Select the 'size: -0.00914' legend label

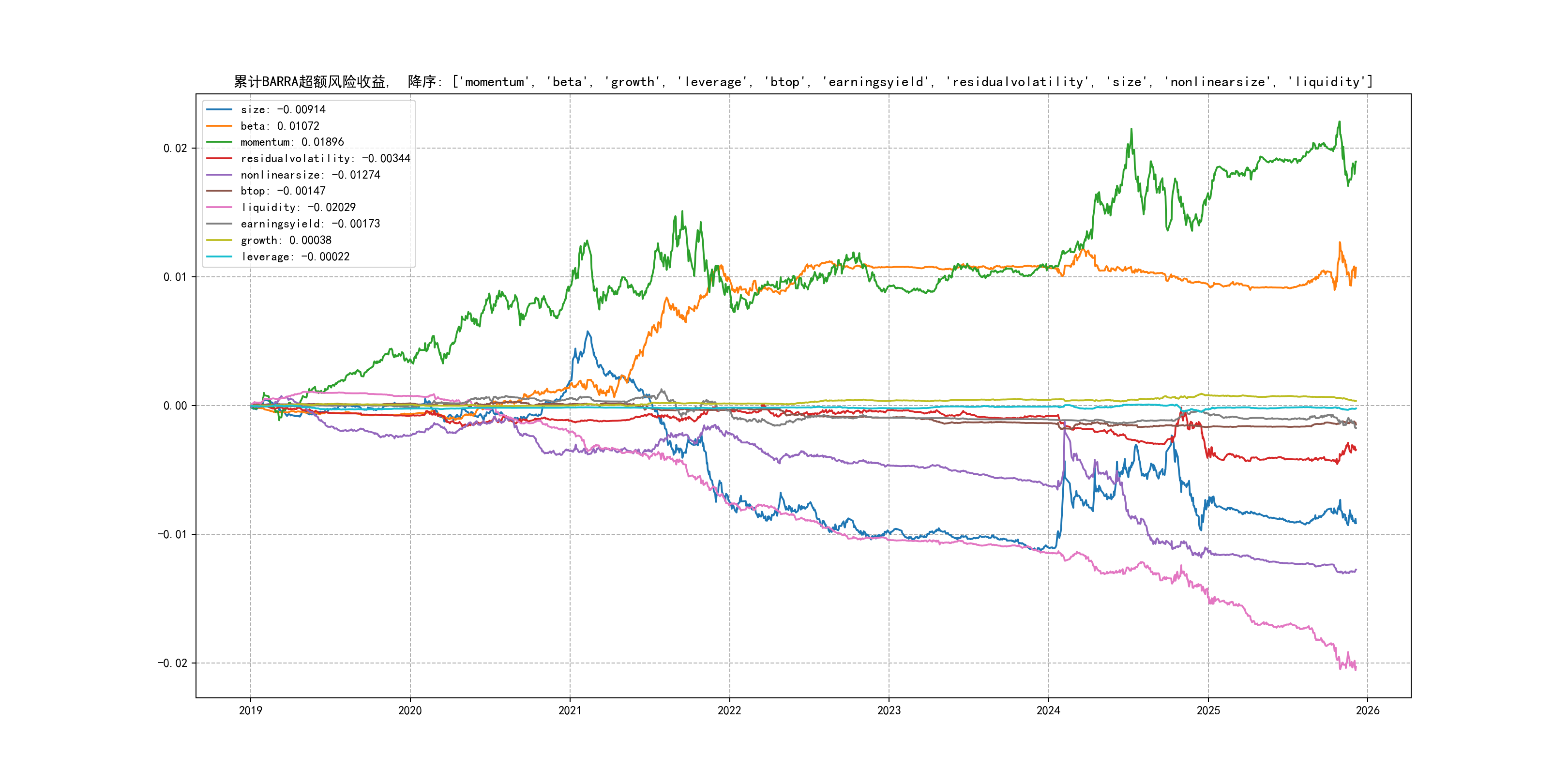[283, 109]
